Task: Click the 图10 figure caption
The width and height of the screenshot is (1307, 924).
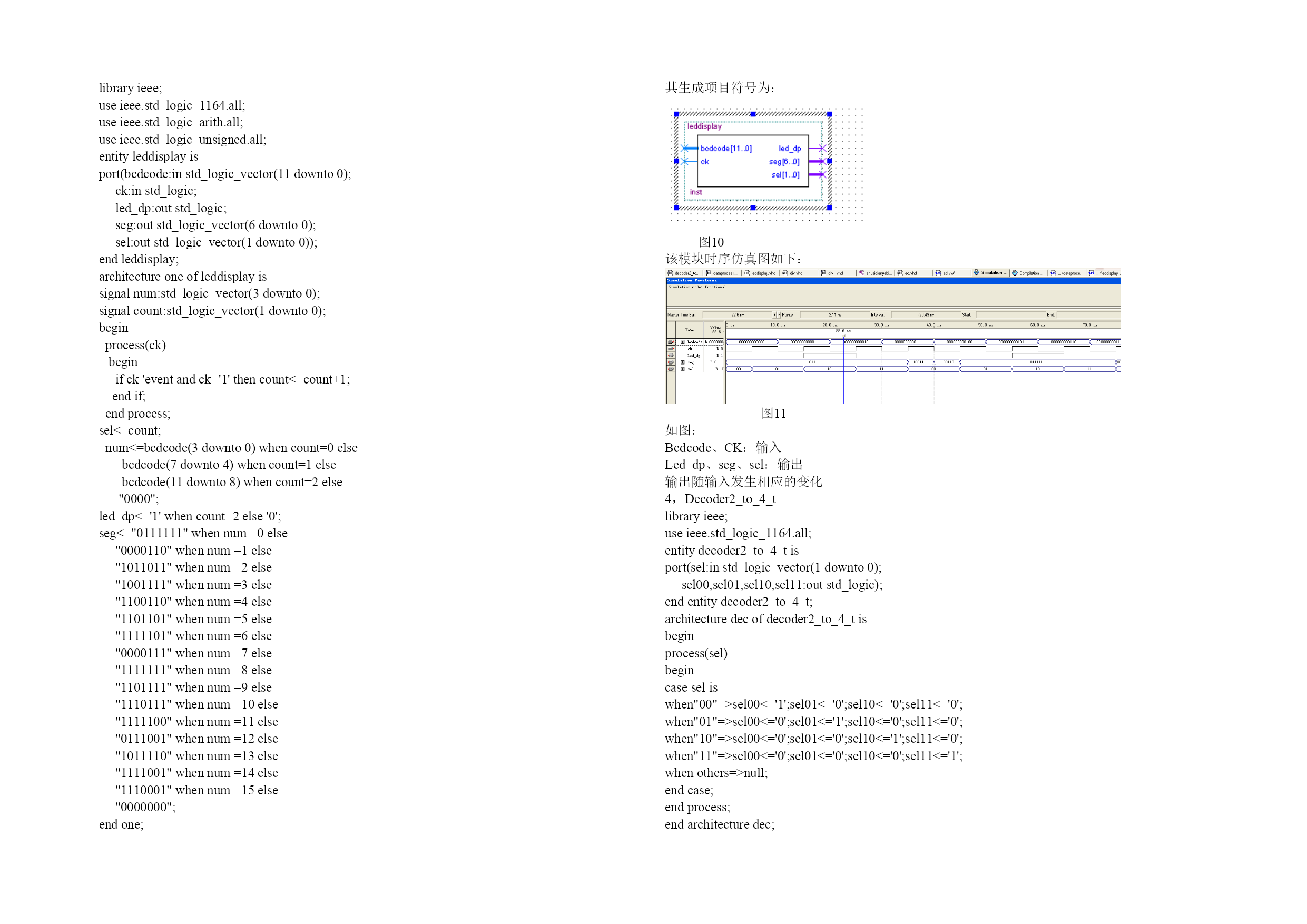Action: point(711,242)
